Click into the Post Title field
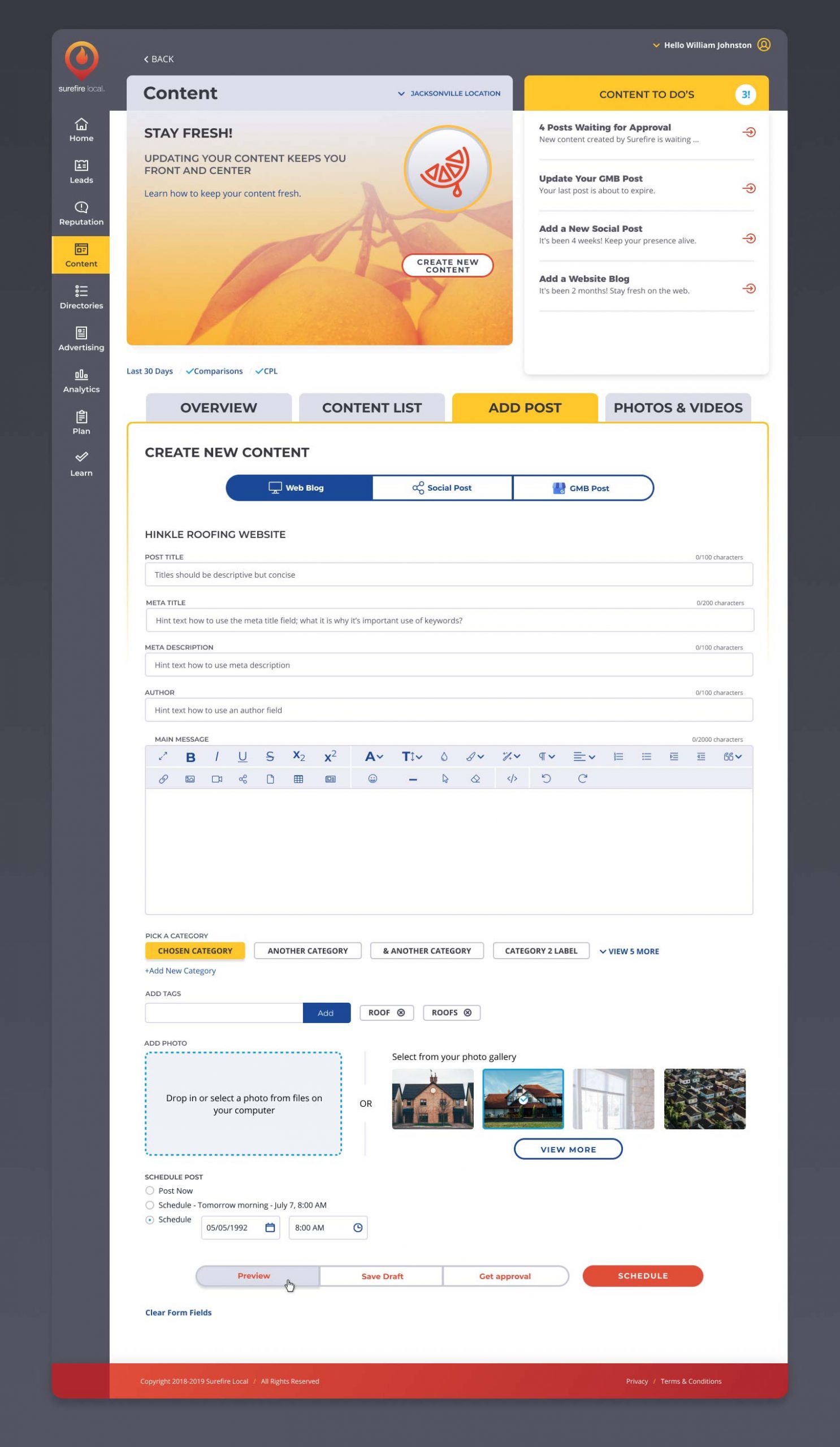 449,575
